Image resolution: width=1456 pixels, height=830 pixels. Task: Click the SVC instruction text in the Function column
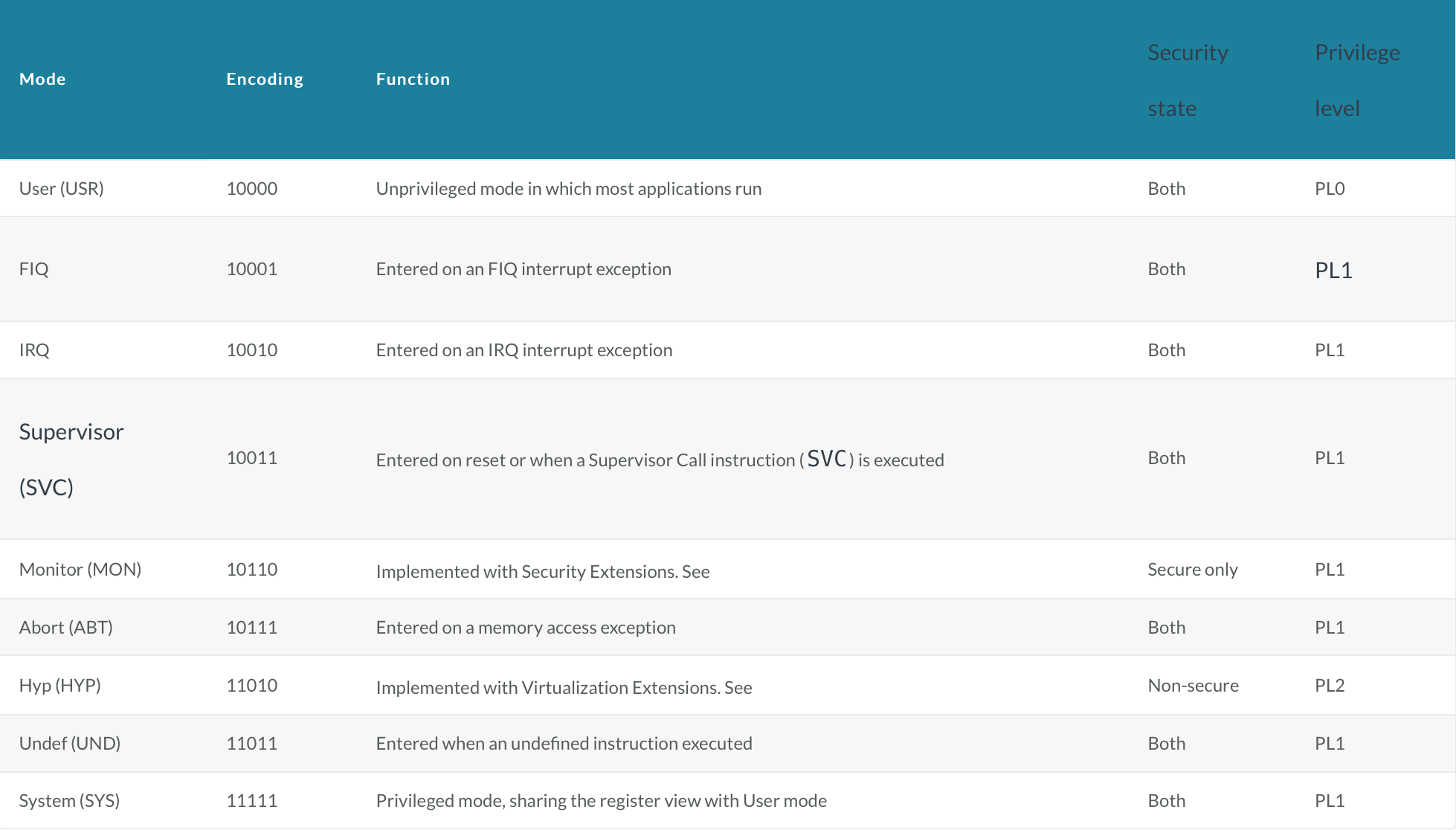coord(827,460)
